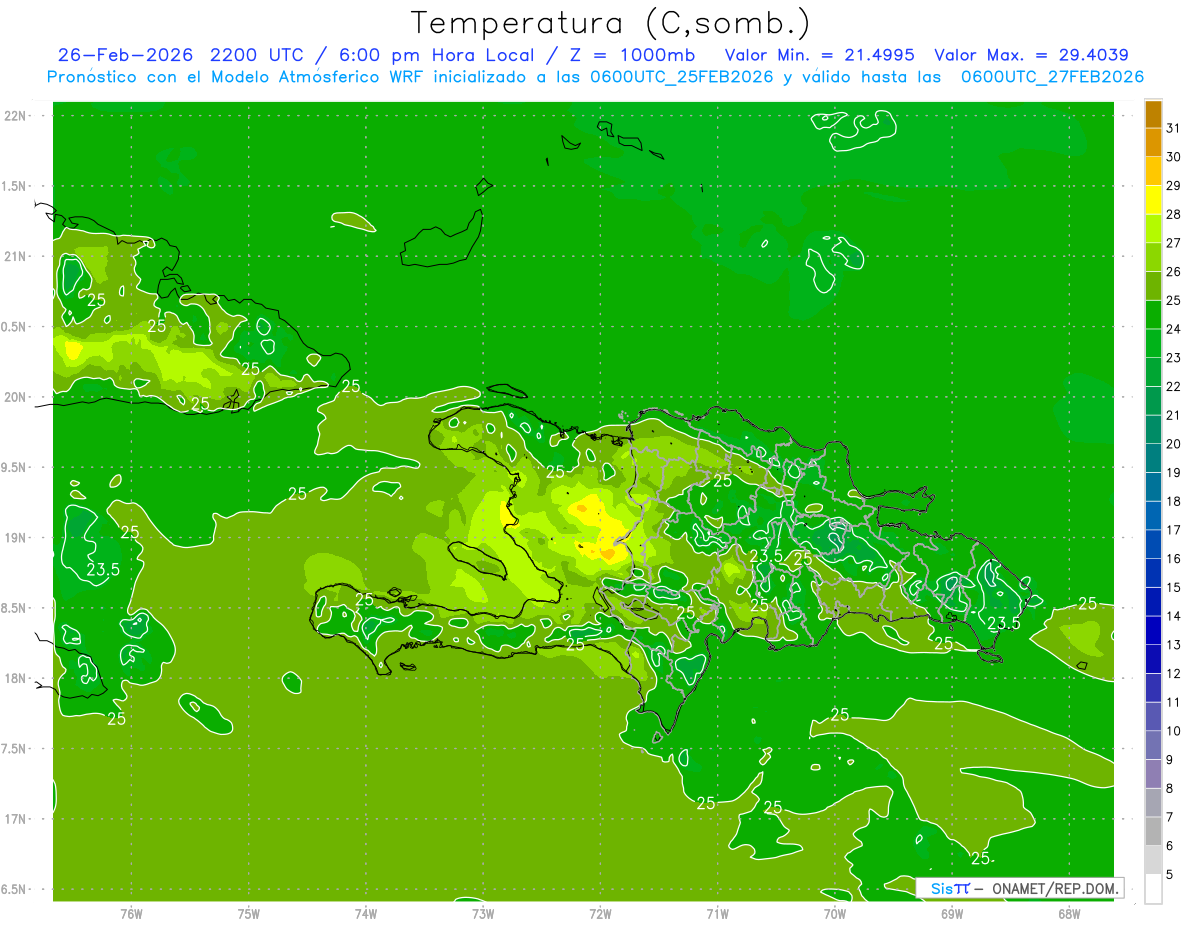Click the '17' colorbar scale label
This screenshot has width=1200, height=927.
tap(1173, 530)
